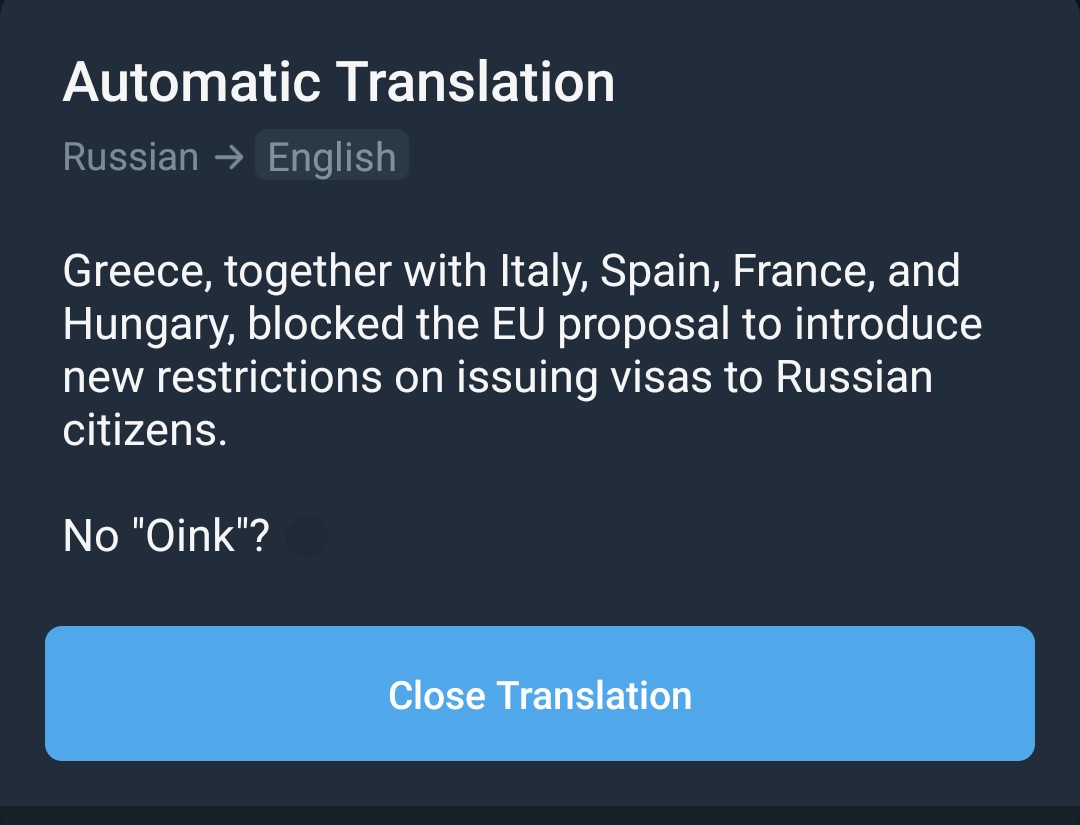Click the word proposal in the translation

643,324
